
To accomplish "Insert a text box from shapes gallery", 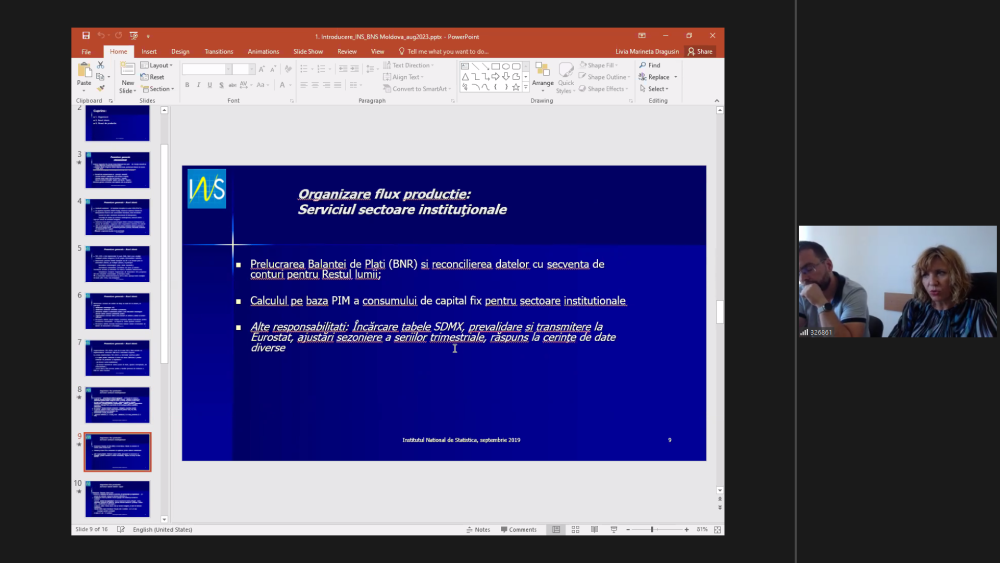I will (465, 66).
